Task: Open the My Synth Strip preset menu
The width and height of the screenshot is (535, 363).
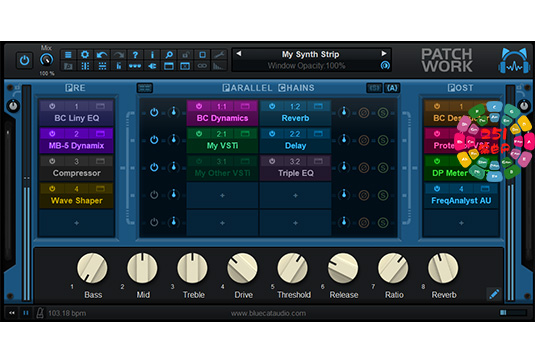Action: tap(310, 54)
